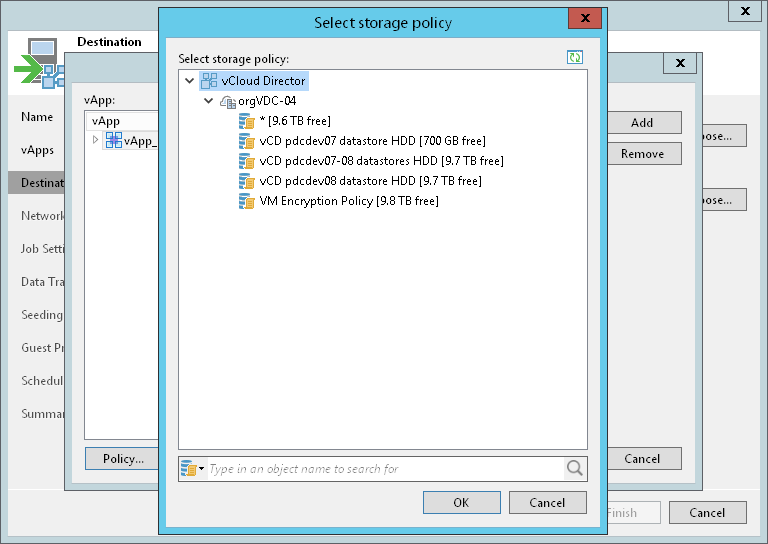Click the orgVDC-04 cloud icon
Image resolution: width=768 pixels, height=544 pixels.
click(227, 101)
